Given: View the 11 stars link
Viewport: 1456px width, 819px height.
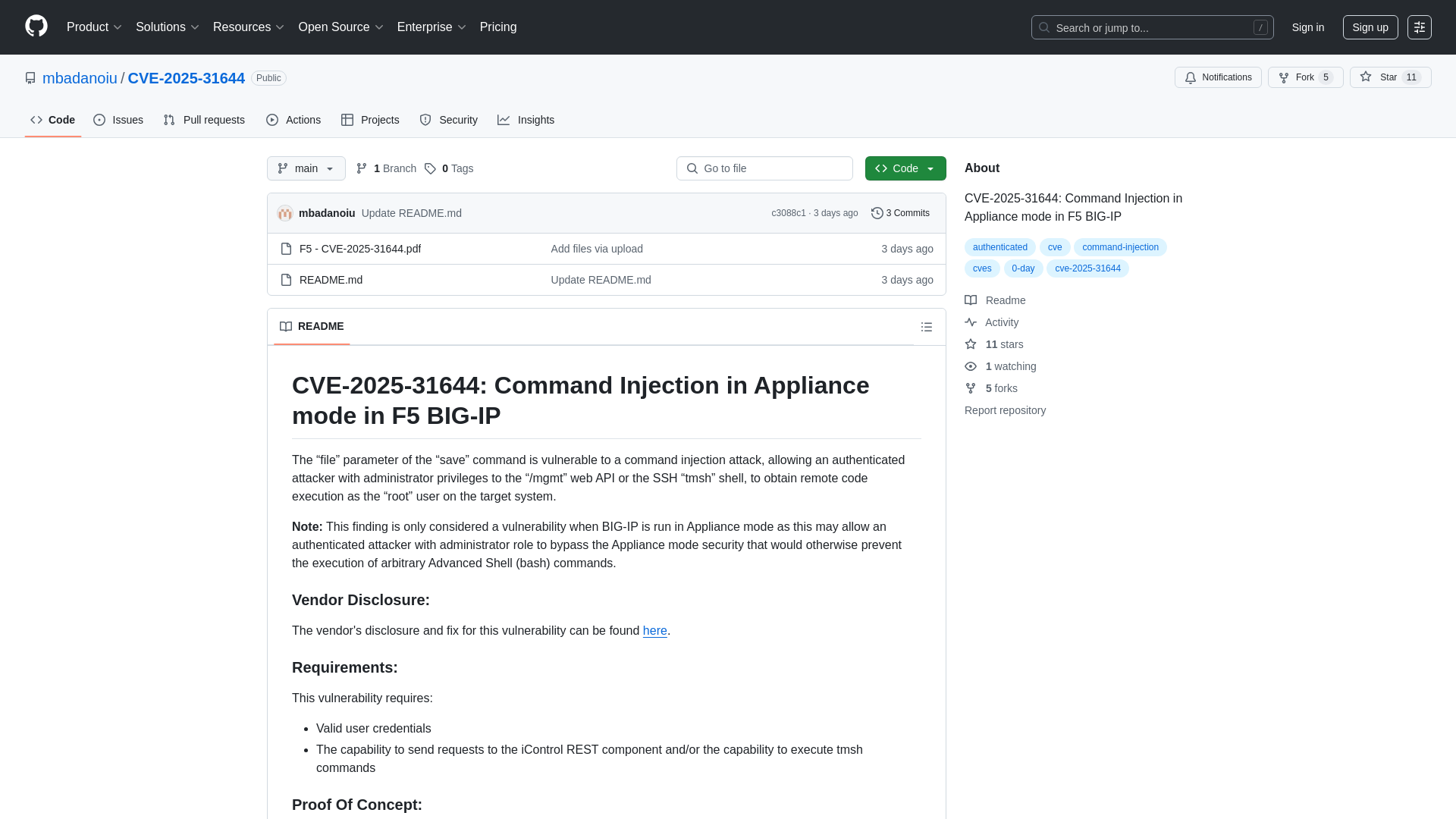Looking at the screenshot, I should tap(994, 344).
